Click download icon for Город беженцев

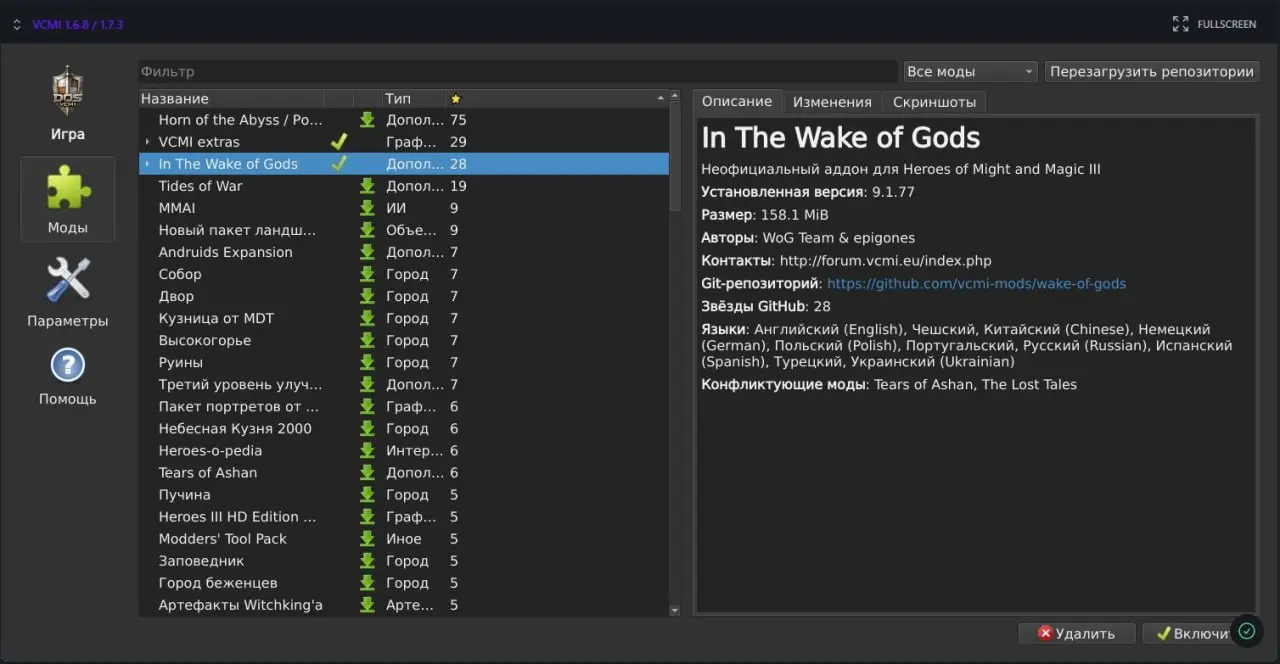pyautogui.click(x=367, y=582)
